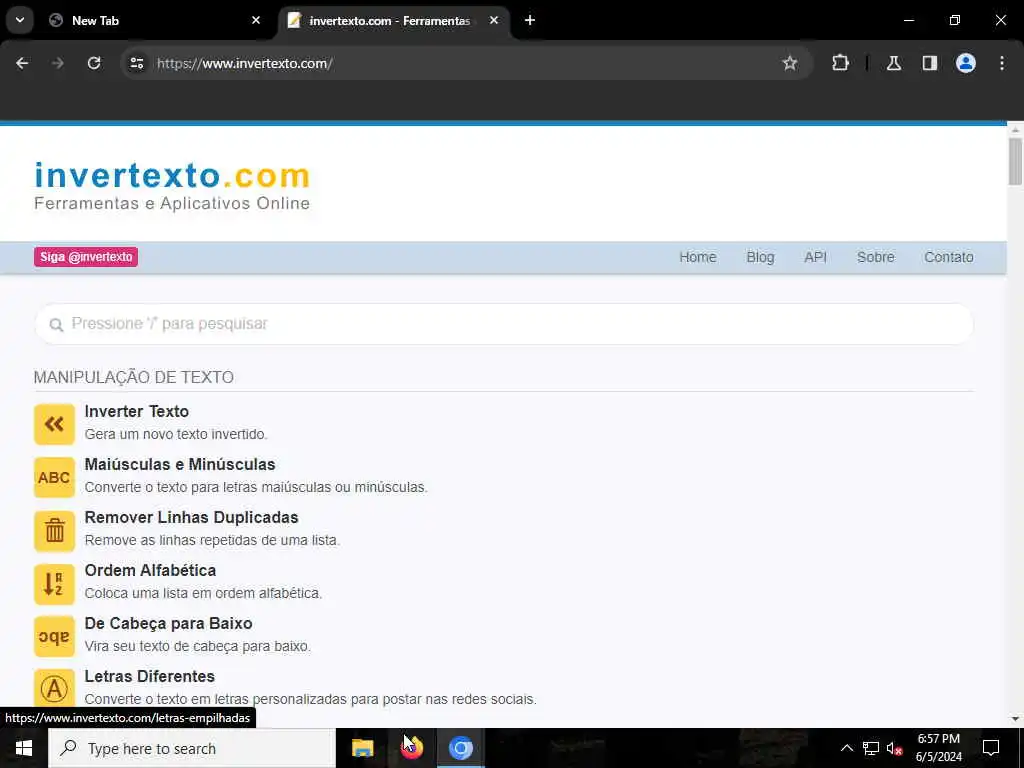Open the API menu link
1024x768 pixels.
click(x=815, y=257)
